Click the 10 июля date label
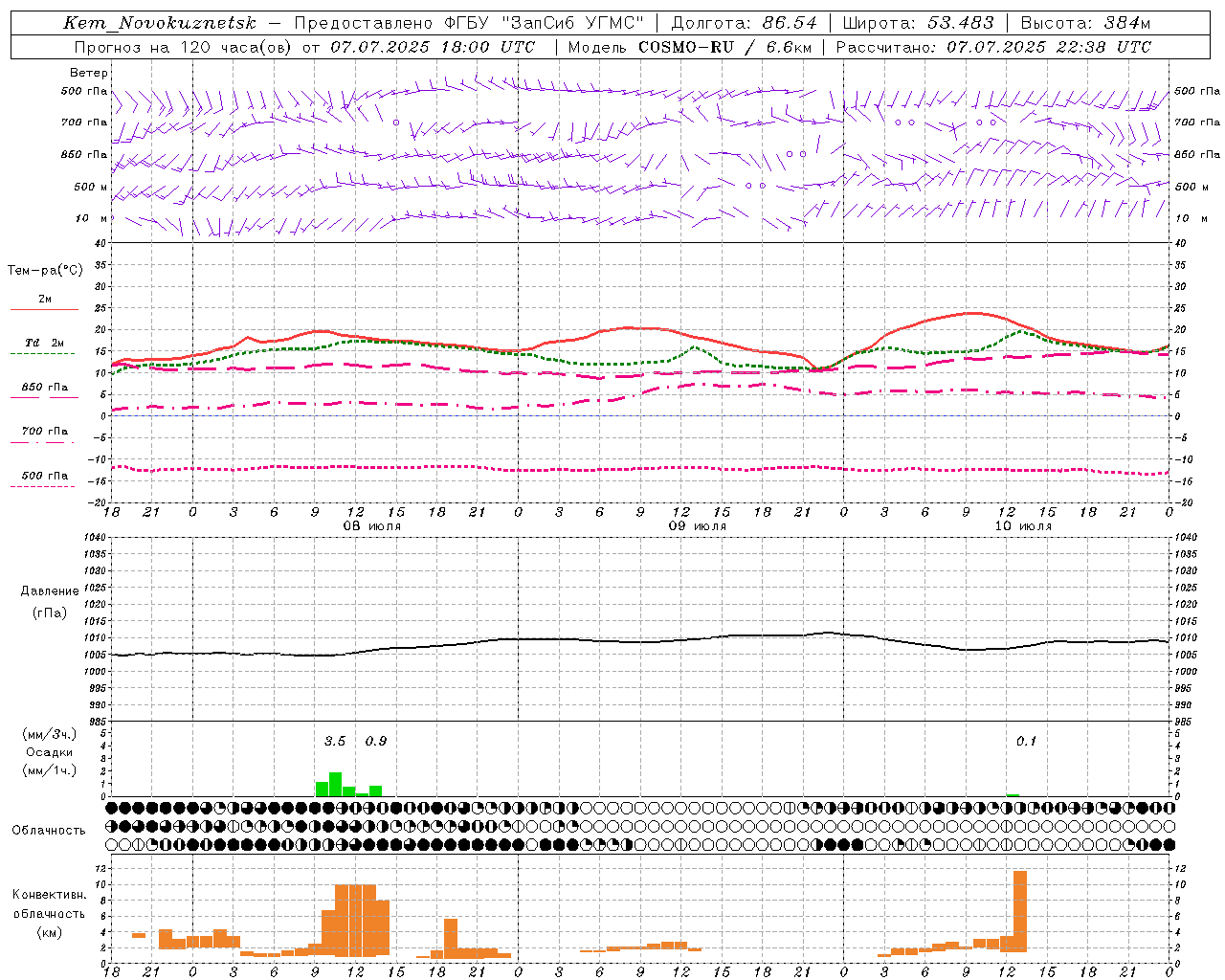 coord(1023,526)
